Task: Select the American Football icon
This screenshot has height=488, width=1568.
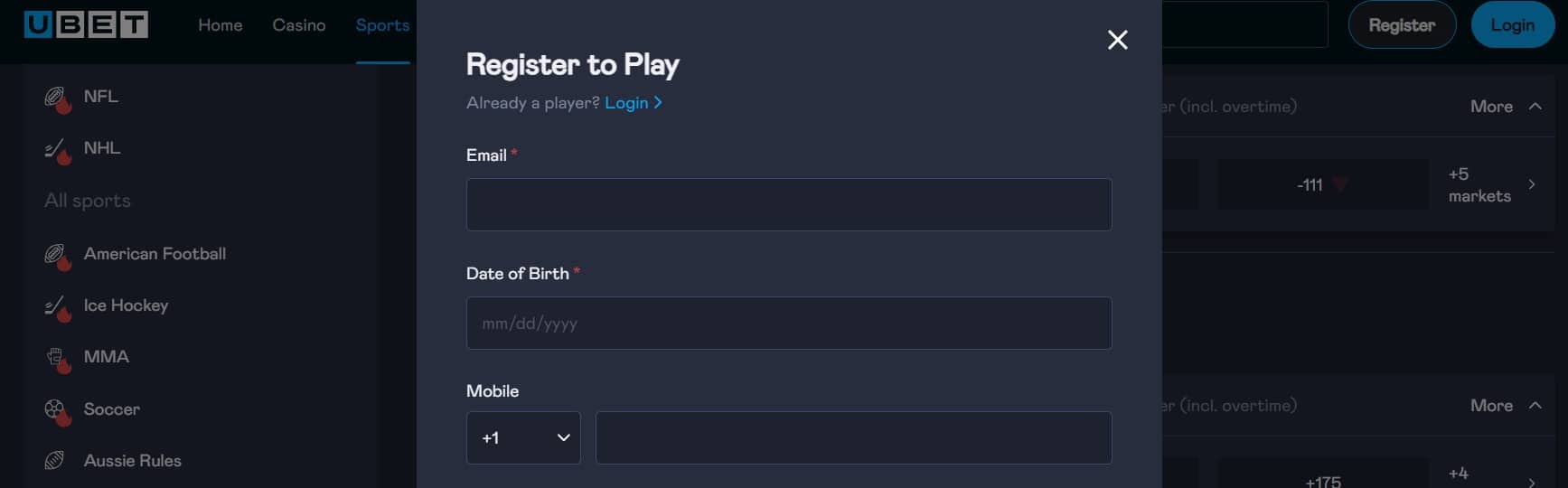Action: click(56, 255)
